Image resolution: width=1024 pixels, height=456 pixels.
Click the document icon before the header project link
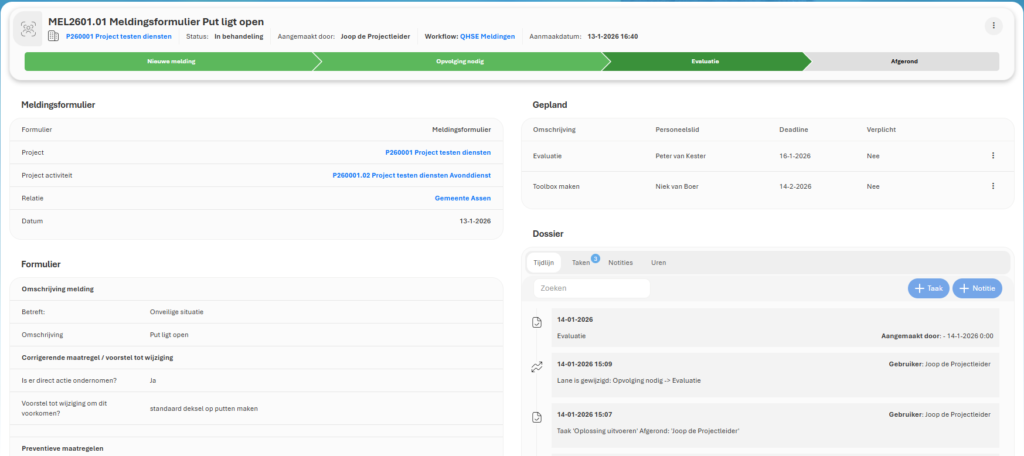click(x=54, y=36)
